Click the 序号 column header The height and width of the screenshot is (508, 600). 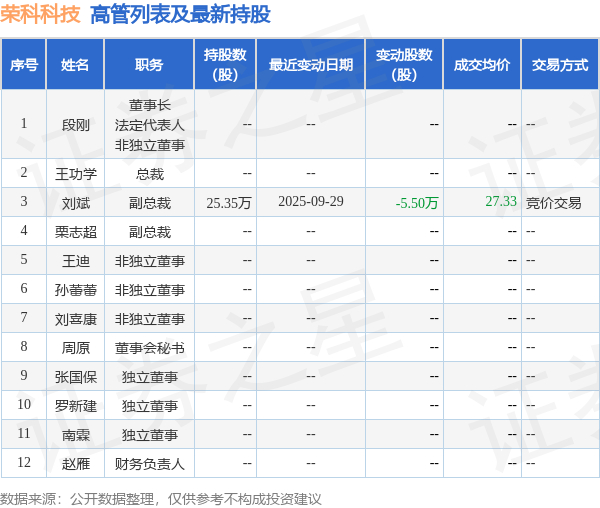tap(24, 65)
